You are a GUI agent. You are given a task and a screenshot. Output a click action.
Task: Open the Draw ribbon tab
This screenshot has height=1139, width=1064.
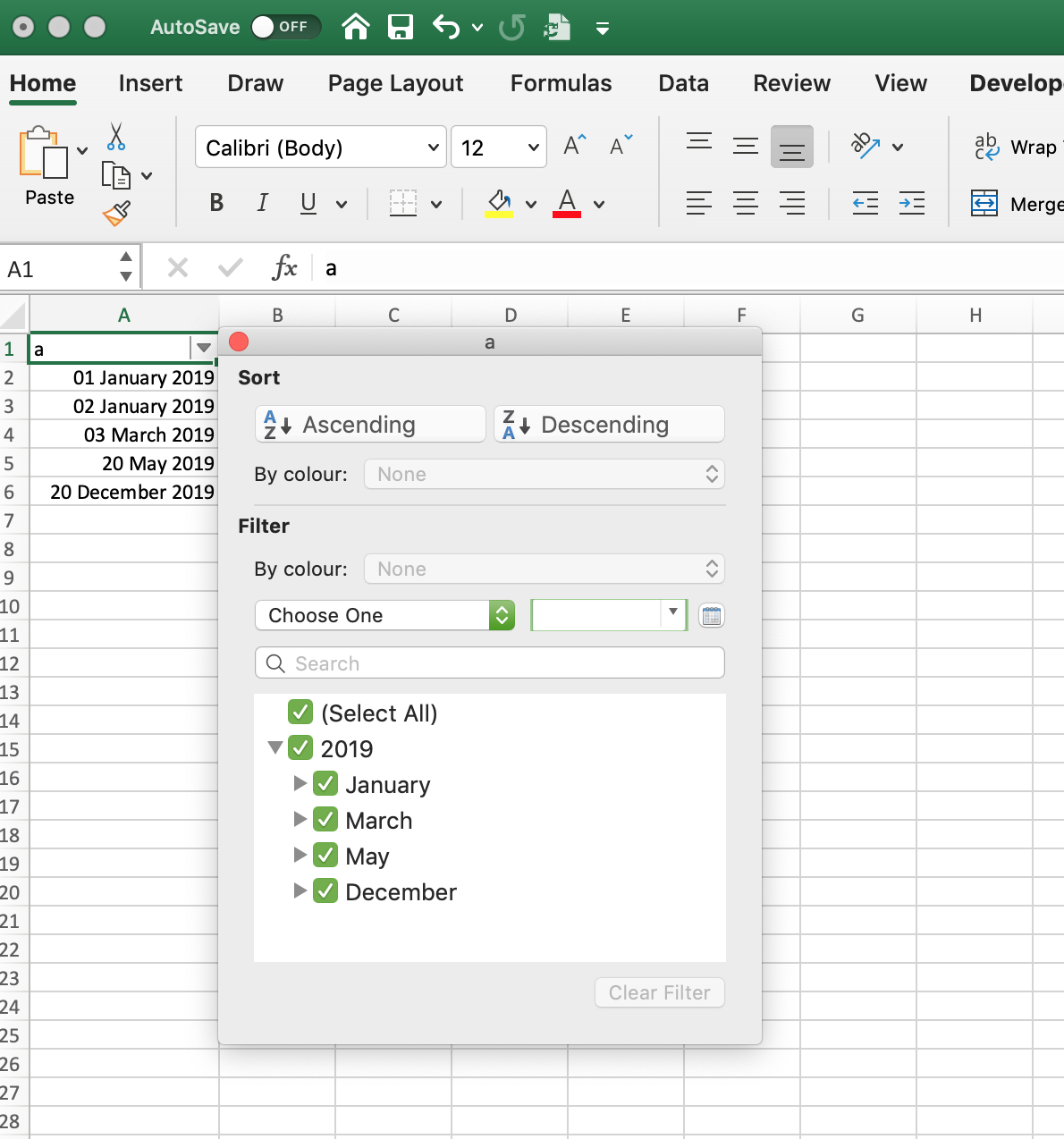(256, 83)
